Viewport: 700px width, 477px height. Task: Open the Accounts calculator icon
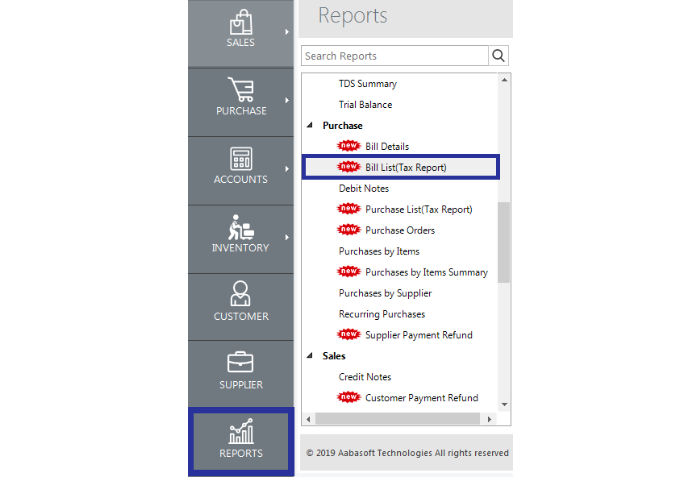point(241,158)
